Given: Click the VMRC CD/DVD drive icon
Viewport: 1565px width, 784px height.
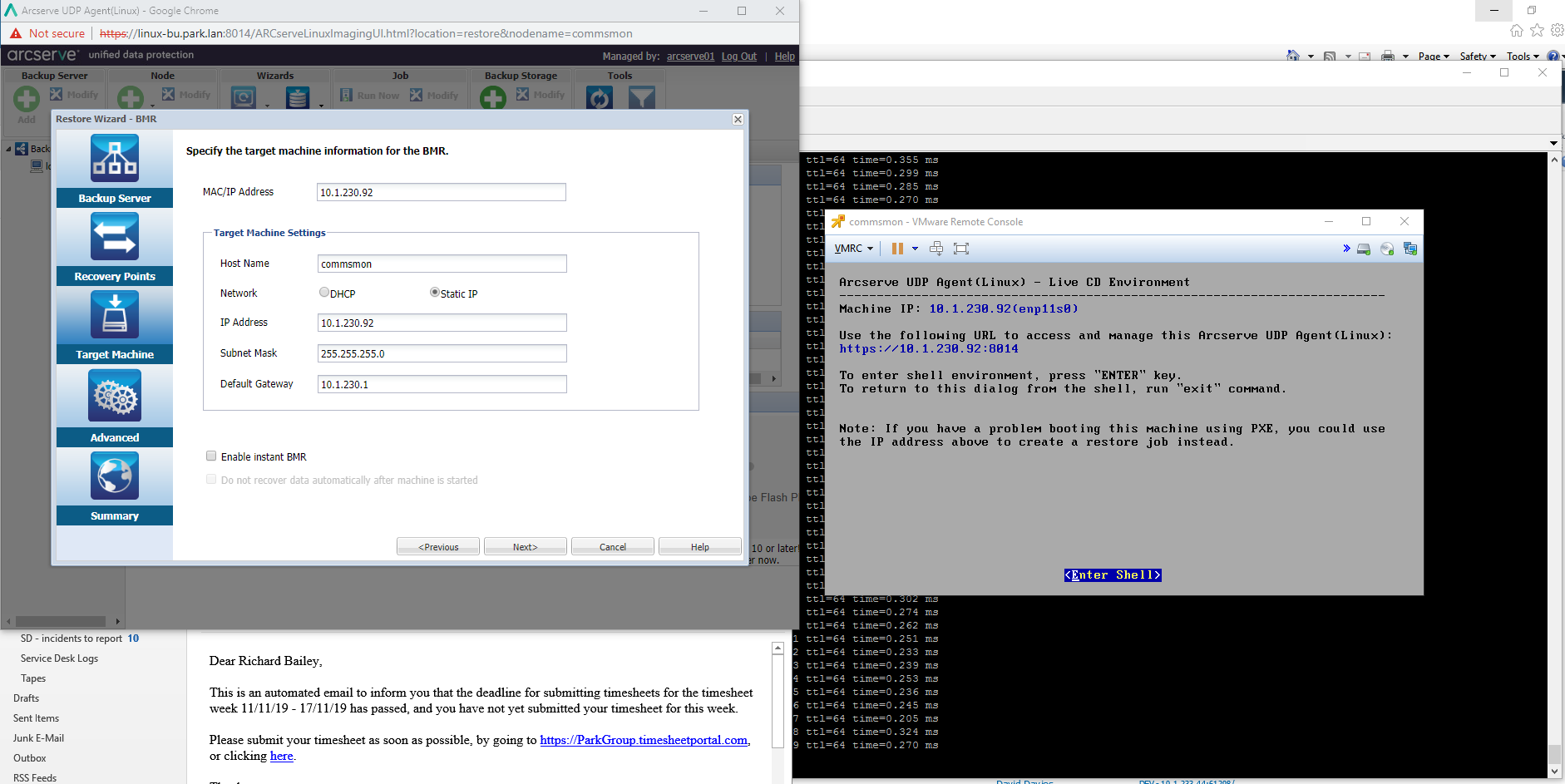Looking at the screenshot, I should pyautogui.click(x=1387, y=249).
